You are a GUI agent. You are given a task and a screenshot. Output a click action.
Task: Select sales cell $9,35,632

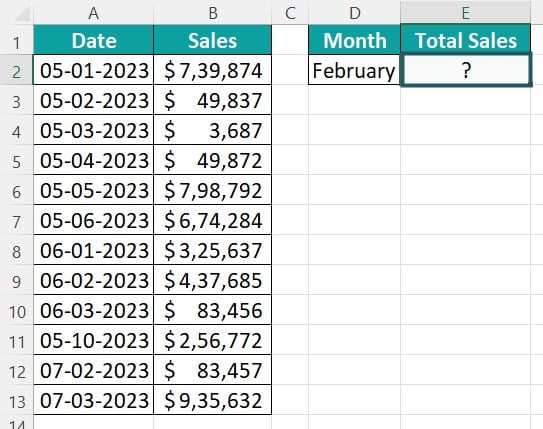click(213, 400)
